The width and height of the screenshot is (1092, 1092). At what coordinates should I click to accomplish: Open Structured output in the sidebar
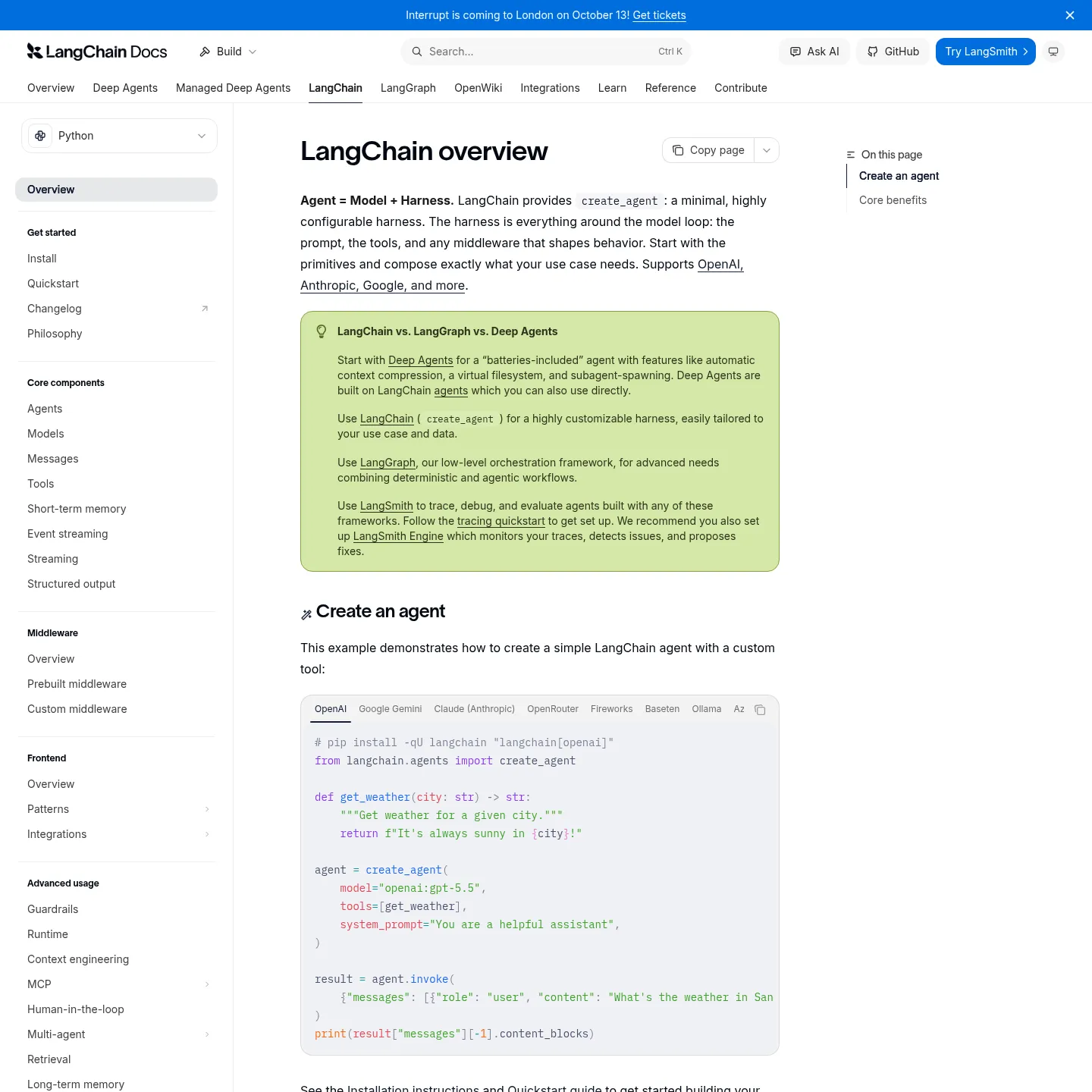pos(118,584)
